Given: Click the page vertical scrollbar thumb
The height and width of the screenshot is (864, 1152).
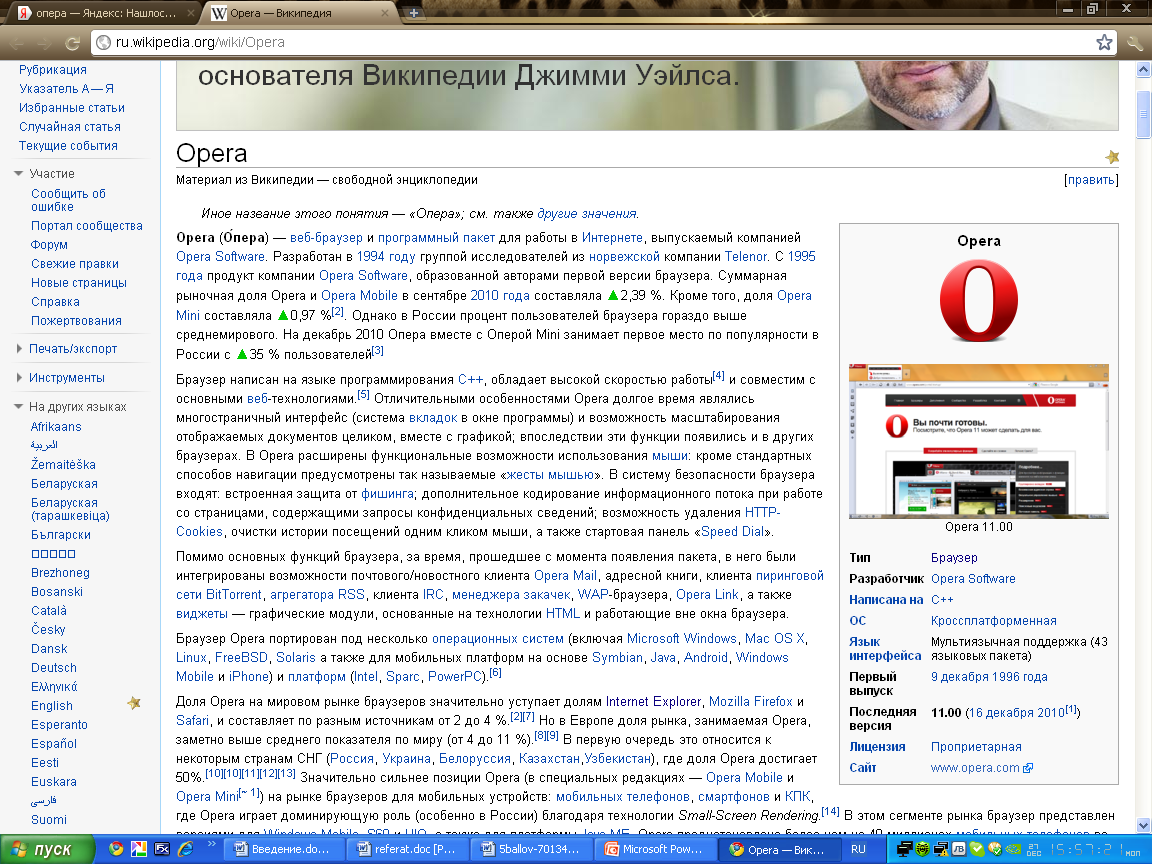Looking at the screenshot, I should 1143,106.
